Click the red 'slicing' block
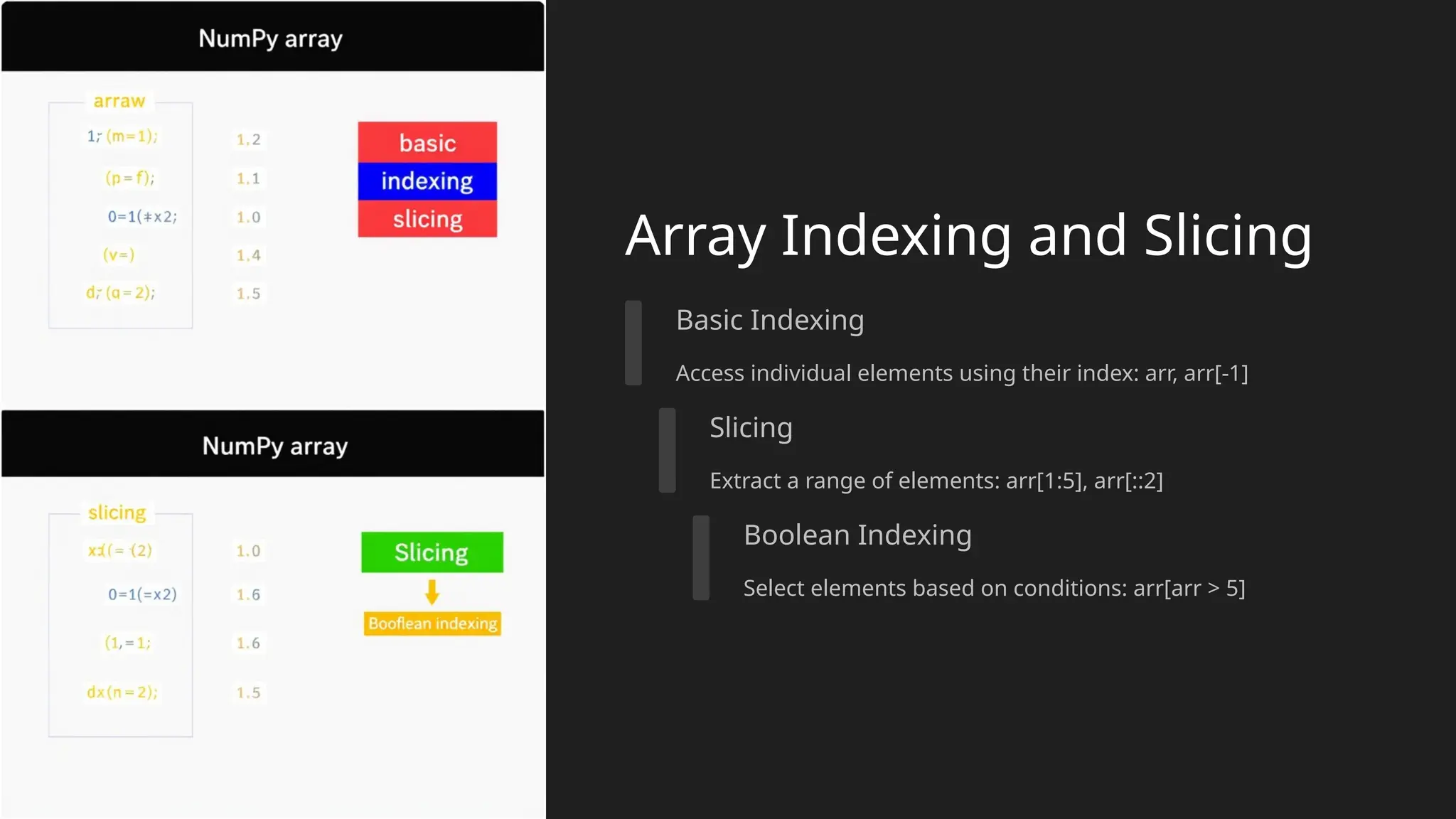Image resolution: width=1456 pixels, height=819 pixels. click(x=427, y=219)
